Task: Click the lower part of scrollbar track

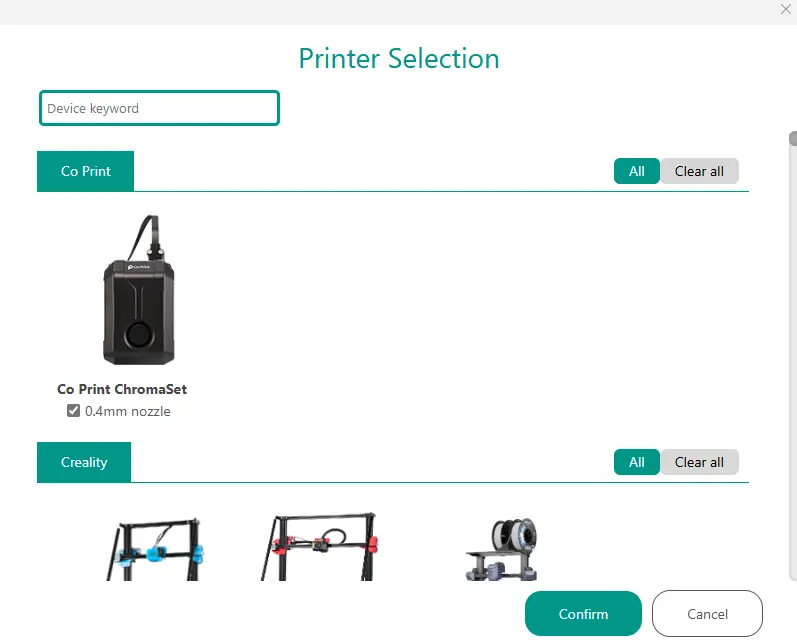Action: [793, 457]
